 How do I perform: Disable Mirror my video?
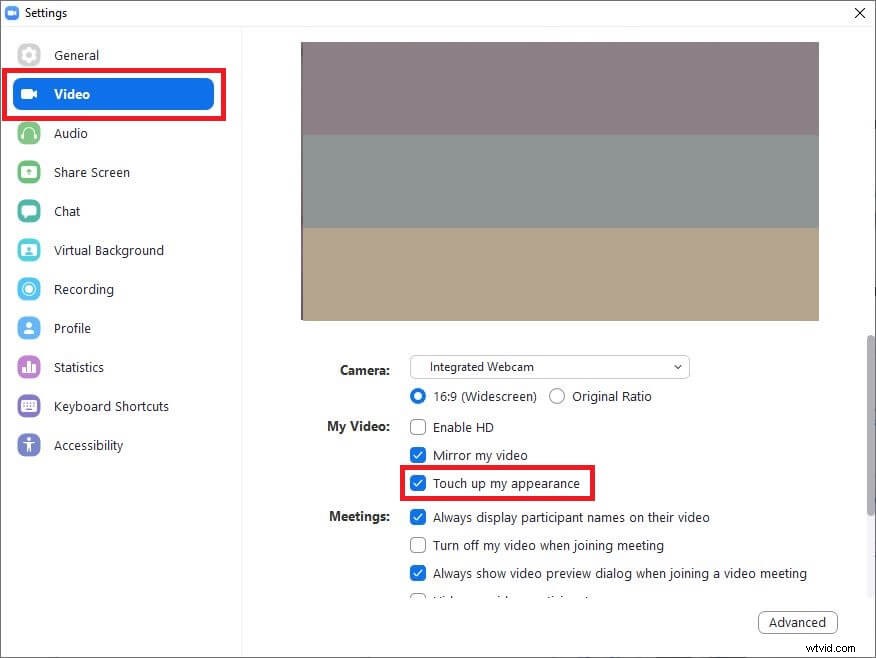[x=417, y=455]
